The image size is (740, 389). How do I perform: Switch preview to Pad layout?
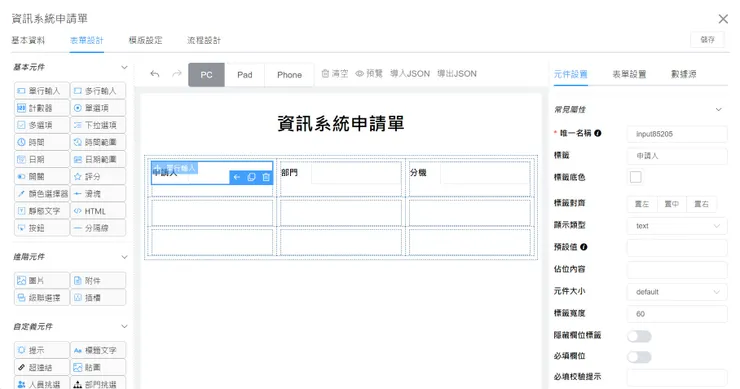(x=244, y=75)
